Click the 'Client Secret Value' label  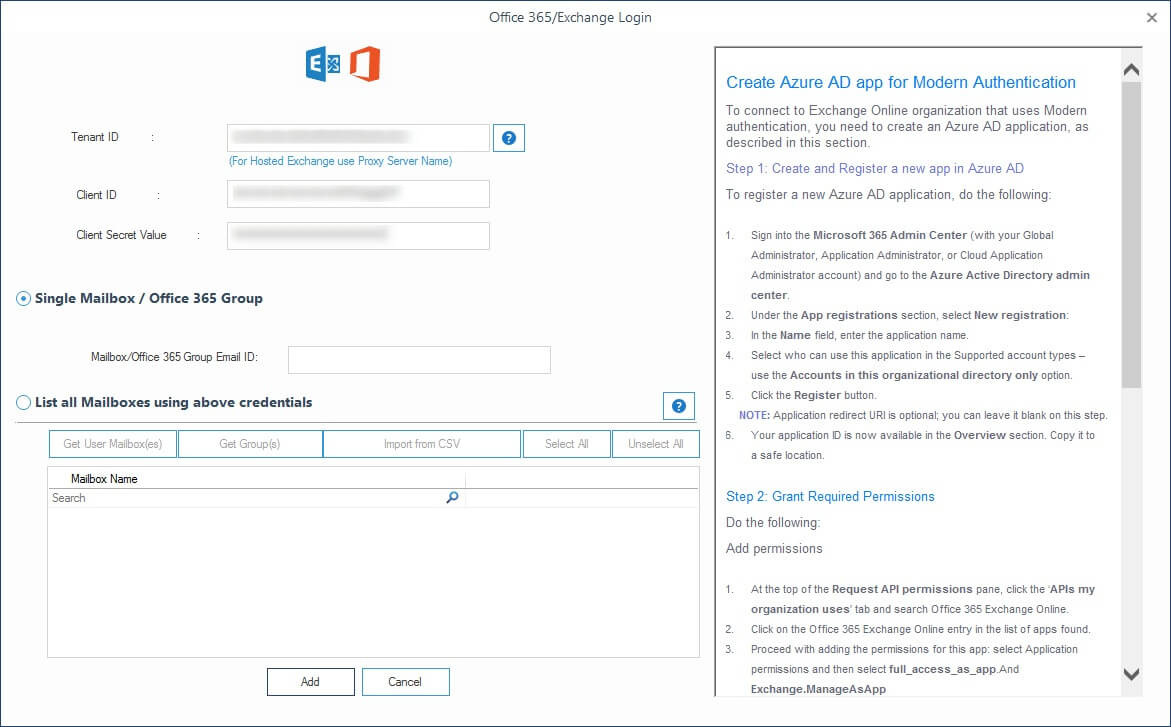tap(121, 235)
